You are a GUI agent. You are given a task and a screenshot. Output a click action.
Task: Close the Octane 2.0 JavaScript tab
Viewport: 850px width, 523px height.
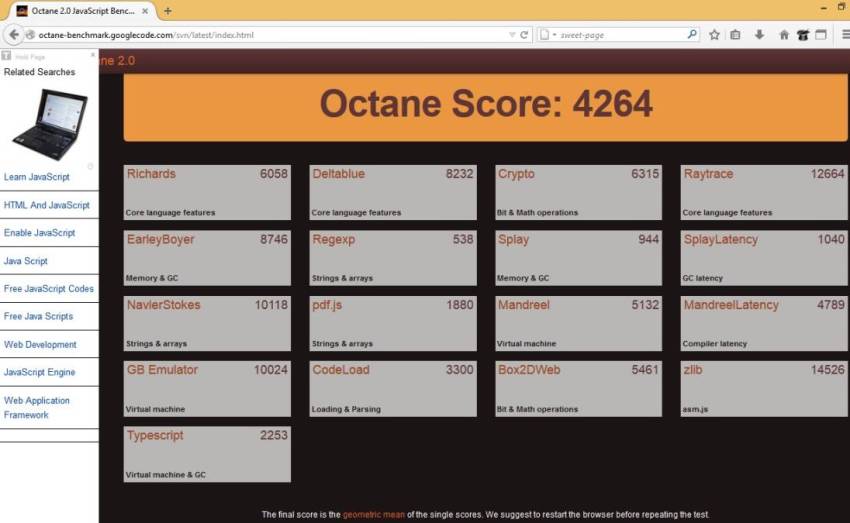(x=145, y=11)
